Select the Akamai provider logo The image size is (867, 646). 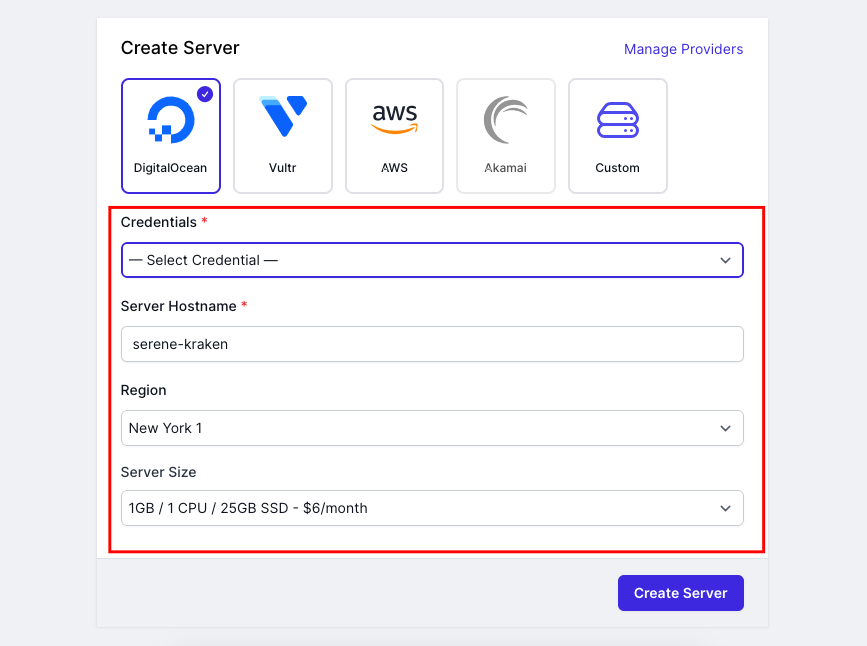[x=505, y=119]
